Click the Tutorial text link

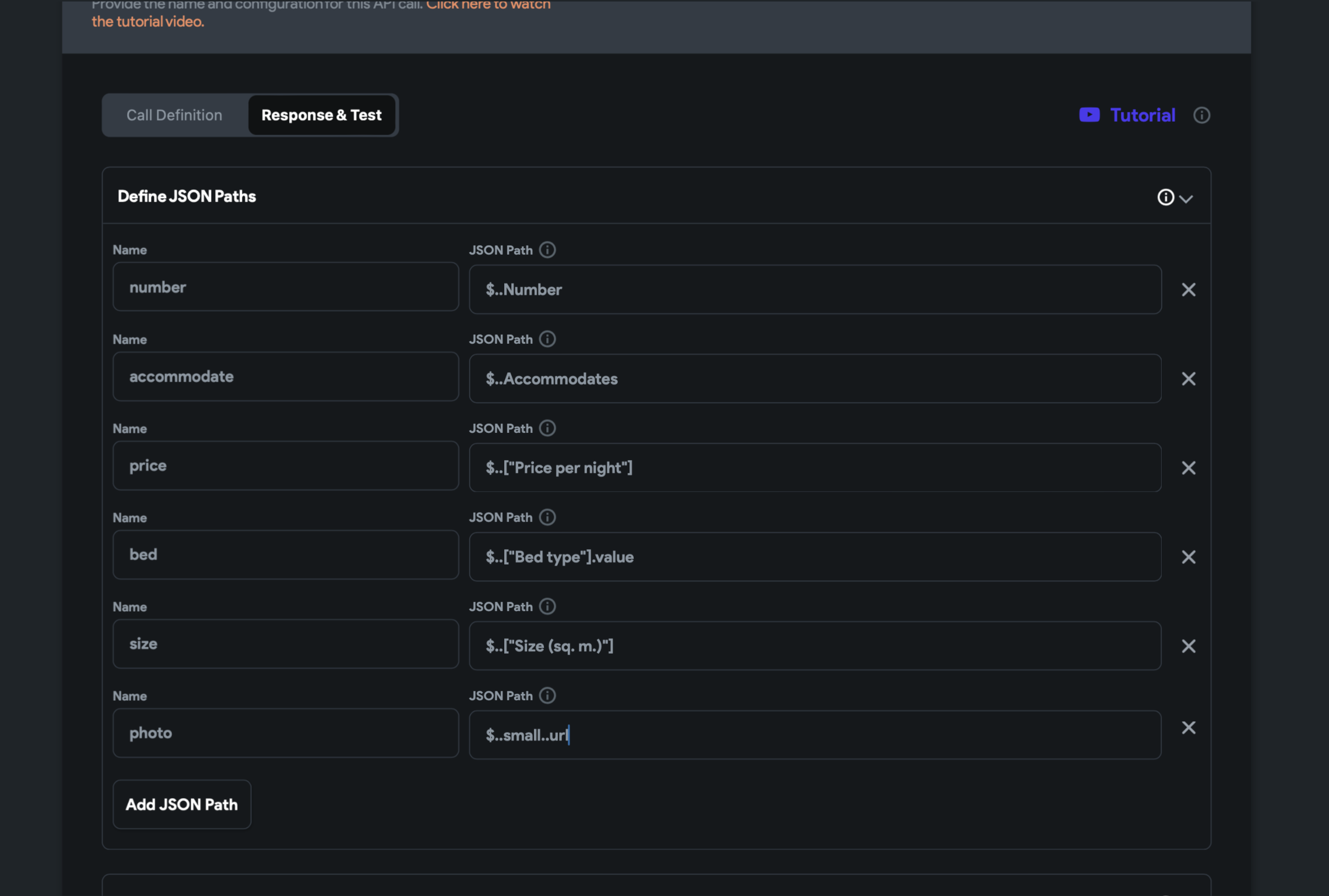point(1142,115)
